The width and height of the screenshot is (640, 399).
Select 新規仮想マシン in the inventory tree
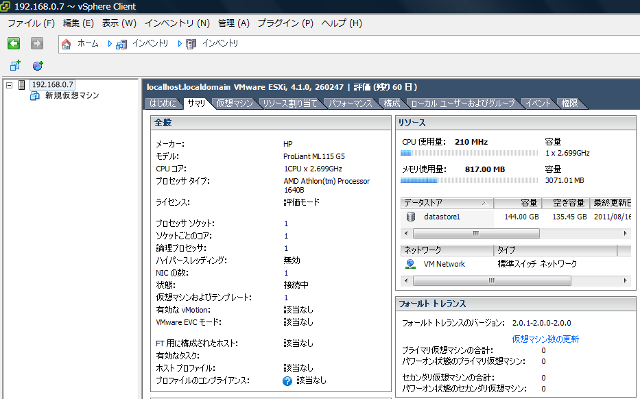coord(72,96)
